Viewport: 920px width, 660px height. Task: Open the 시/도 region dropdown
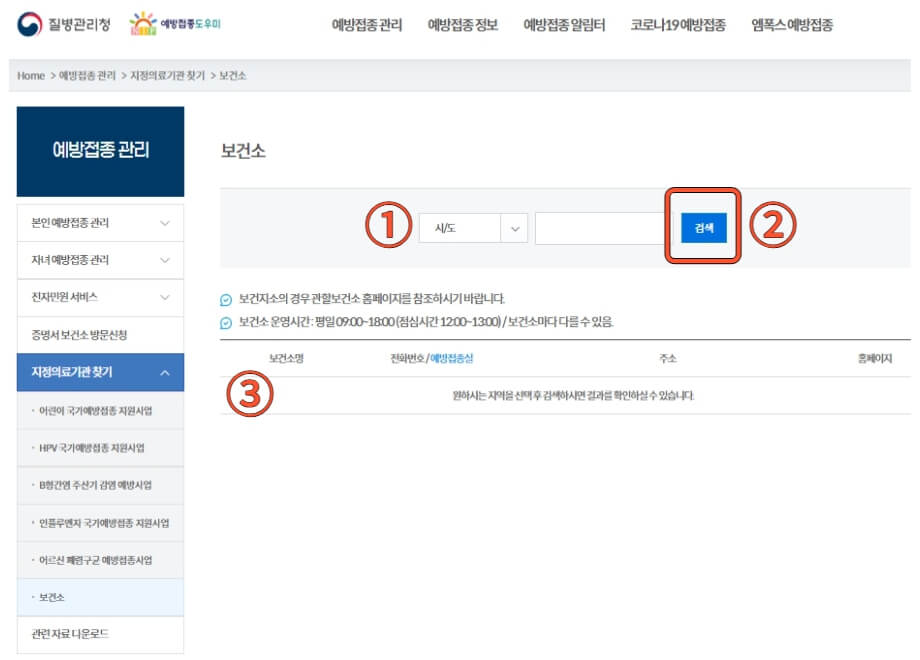472,228
